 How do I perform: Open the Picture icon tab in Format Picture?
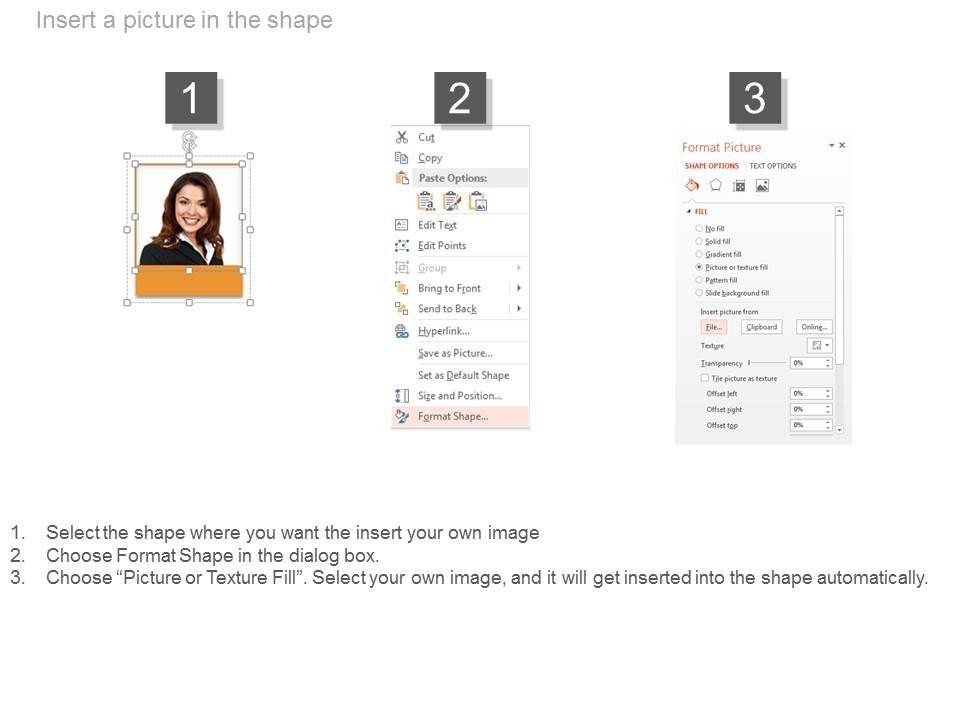tap(762, 186)
